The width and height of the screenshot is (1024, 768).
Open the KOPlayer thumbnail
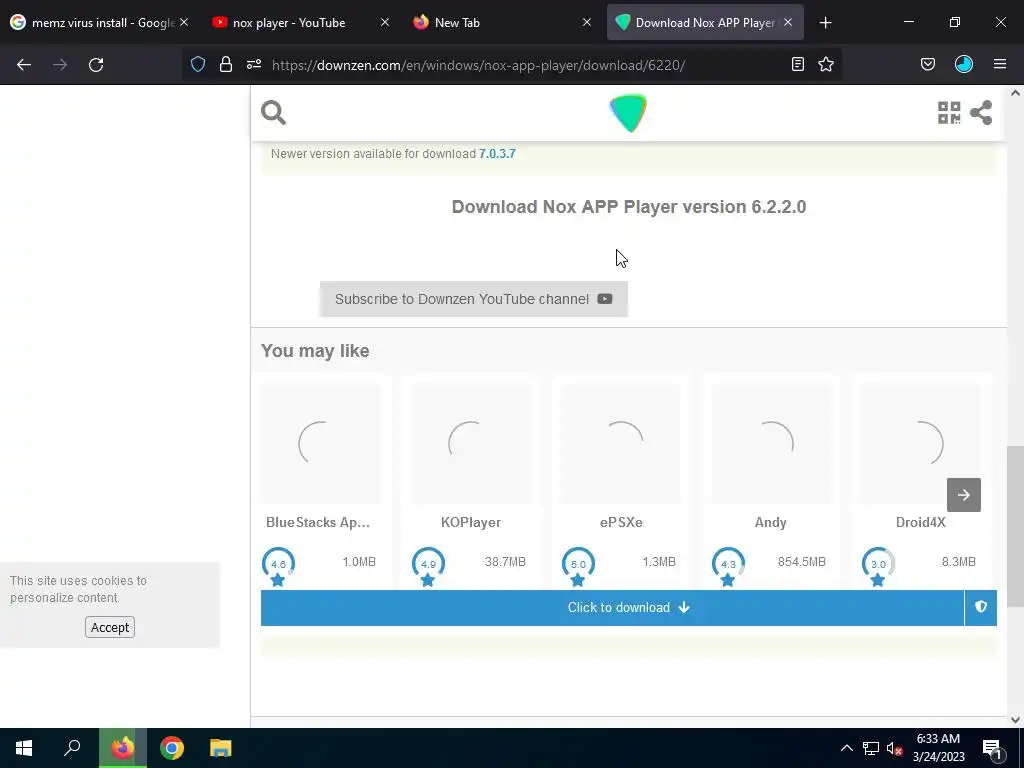(471, 443)
